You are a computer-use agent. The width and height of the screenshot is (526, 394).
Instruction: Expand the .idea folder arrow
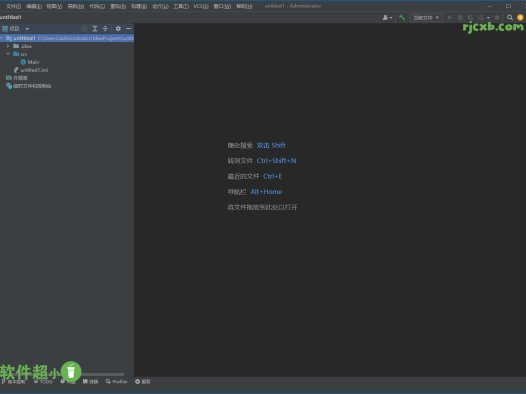8,46
